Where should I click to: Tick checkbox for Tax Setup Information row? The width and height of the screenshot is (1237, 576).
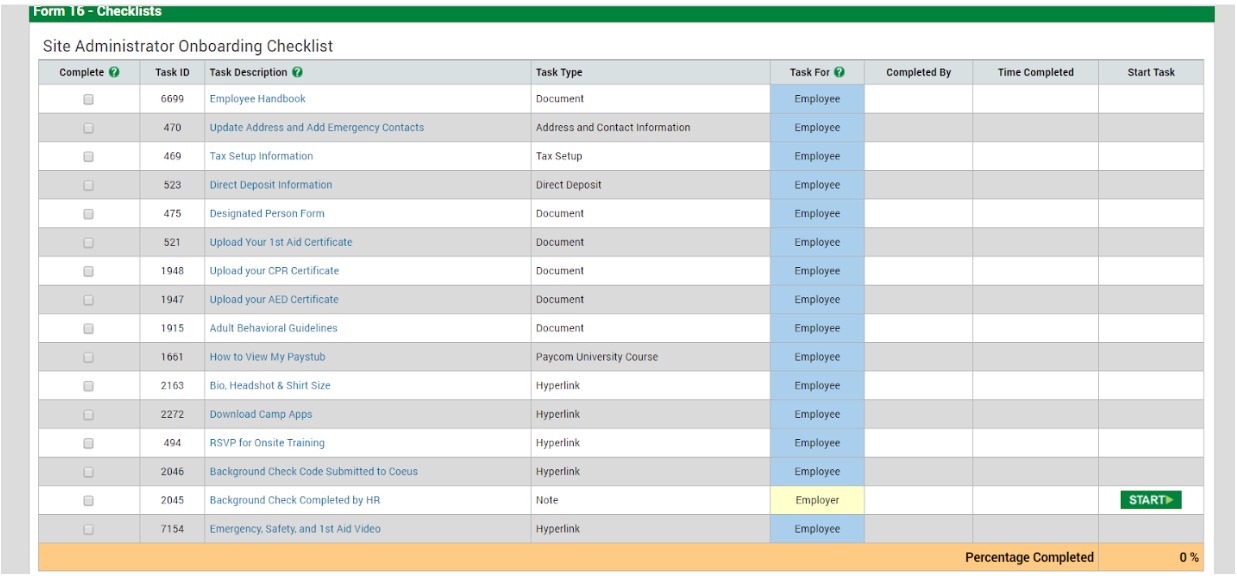point(89,156)
